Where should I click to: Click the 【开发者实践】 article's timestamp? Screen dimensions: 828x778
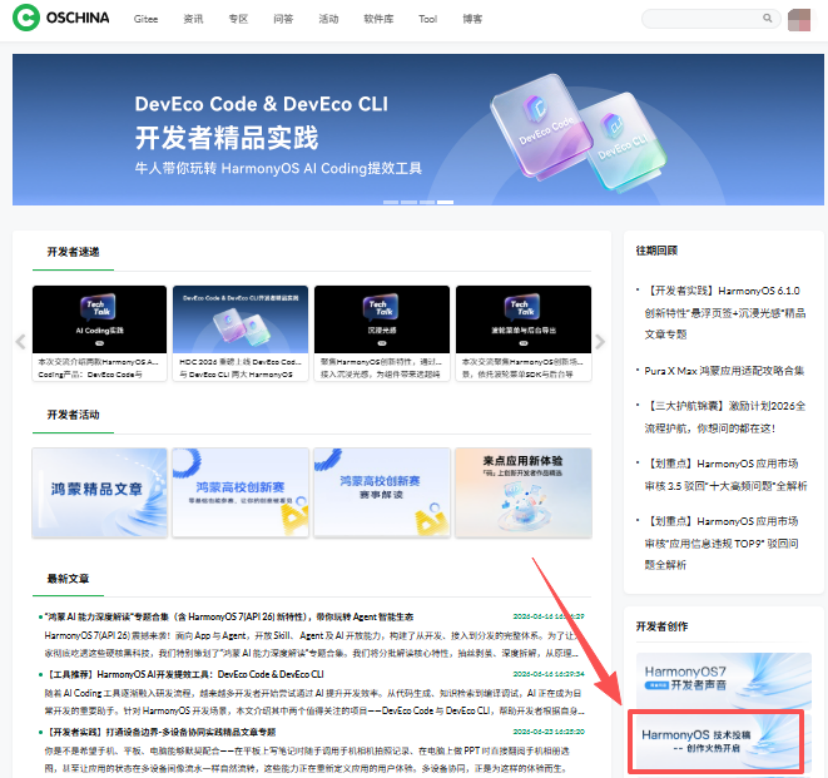pyautogui.click(x=549, y=732)
